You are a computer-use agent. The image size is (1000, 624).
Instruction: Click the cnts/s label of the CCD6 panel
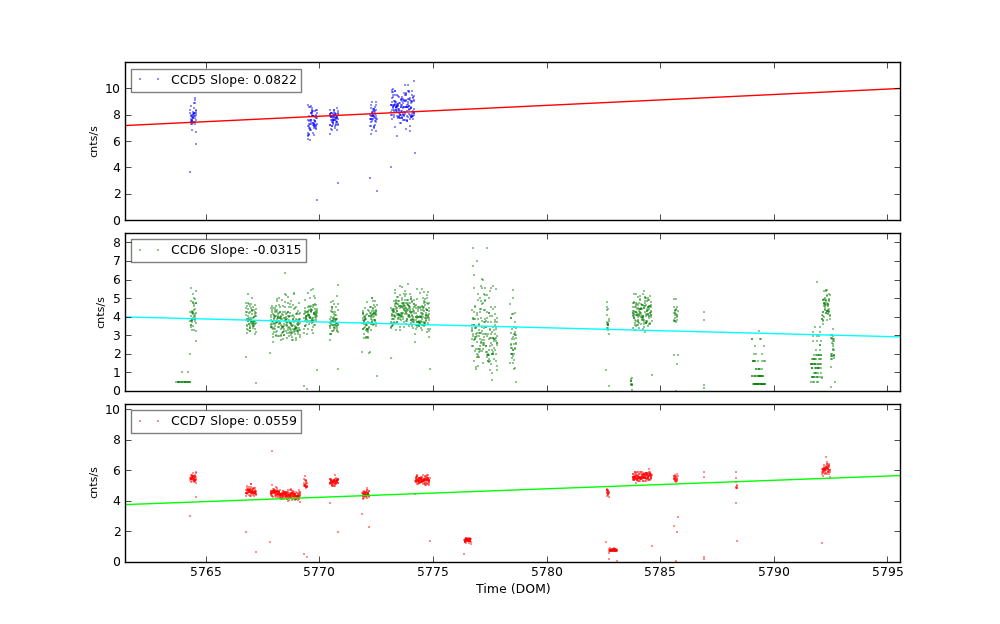click(x=100, y=312)
